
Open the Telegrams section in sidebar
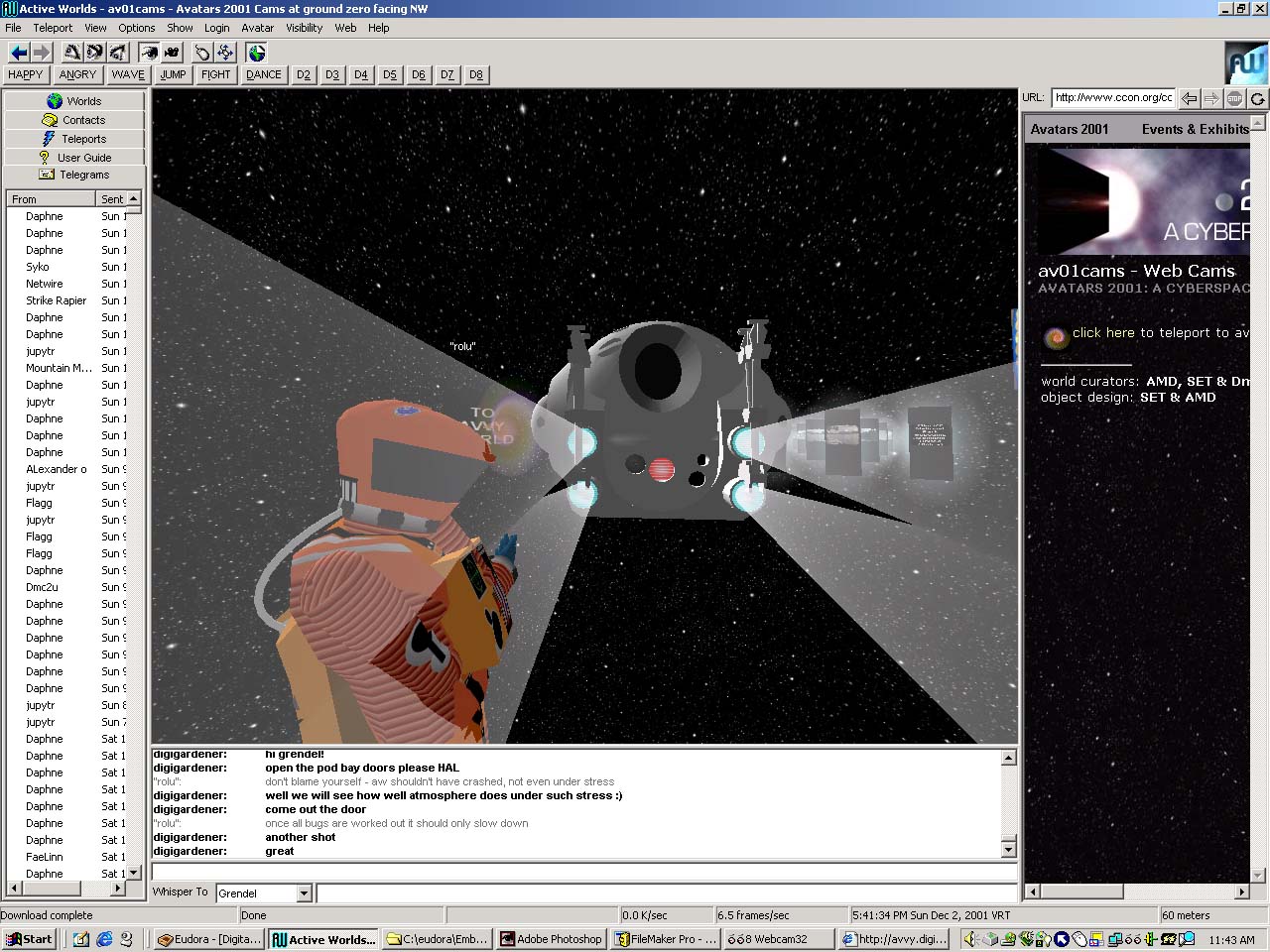click(74, 175)
